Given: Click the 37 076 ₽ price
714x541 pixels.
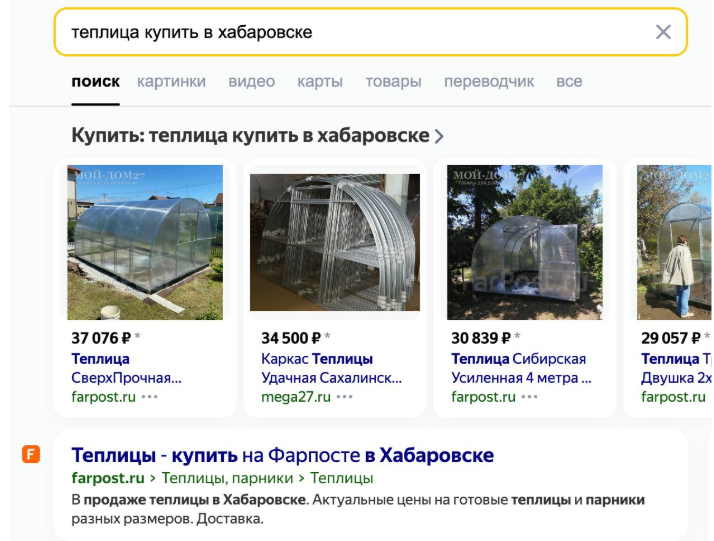Looking at the screenshot, I should (x=101, y=338).
